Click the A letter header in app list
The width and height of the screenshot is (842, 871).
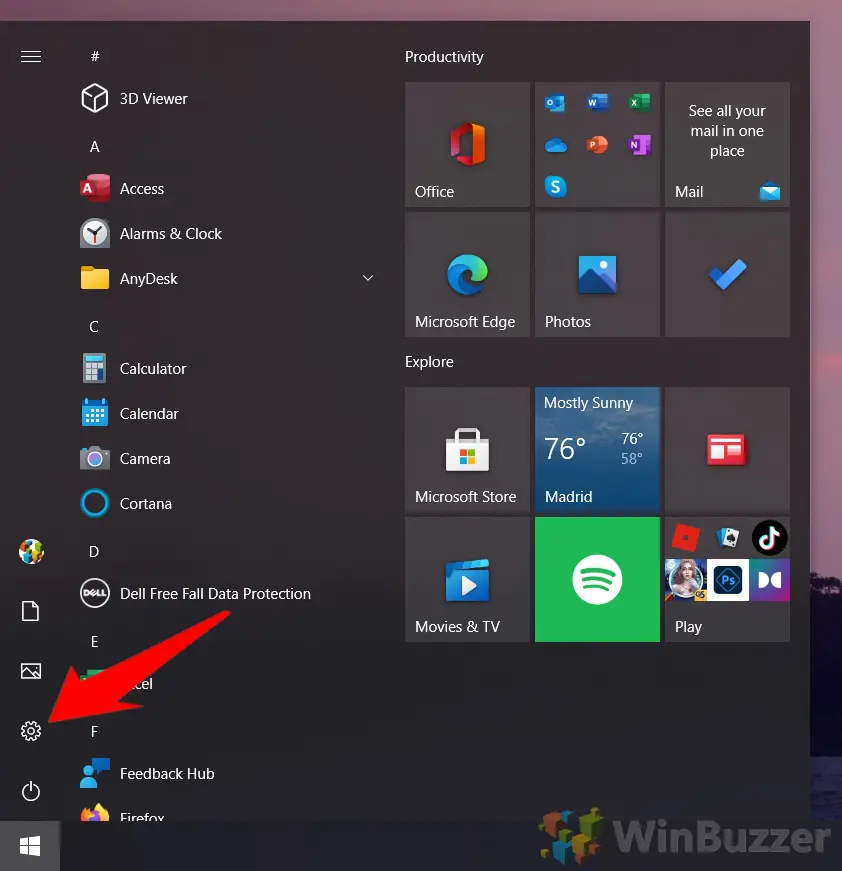94,147
